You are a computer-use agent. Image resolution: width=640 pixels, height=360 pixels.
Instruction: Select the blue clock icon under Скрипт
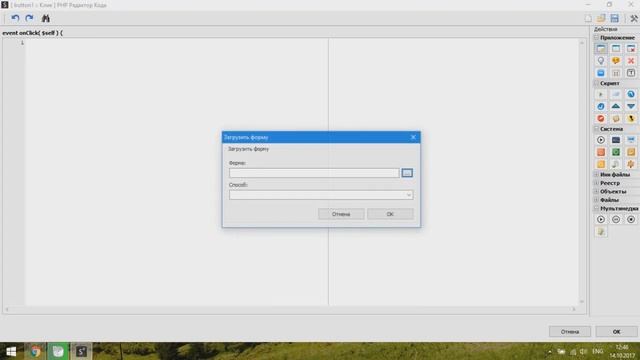(601, 107)
